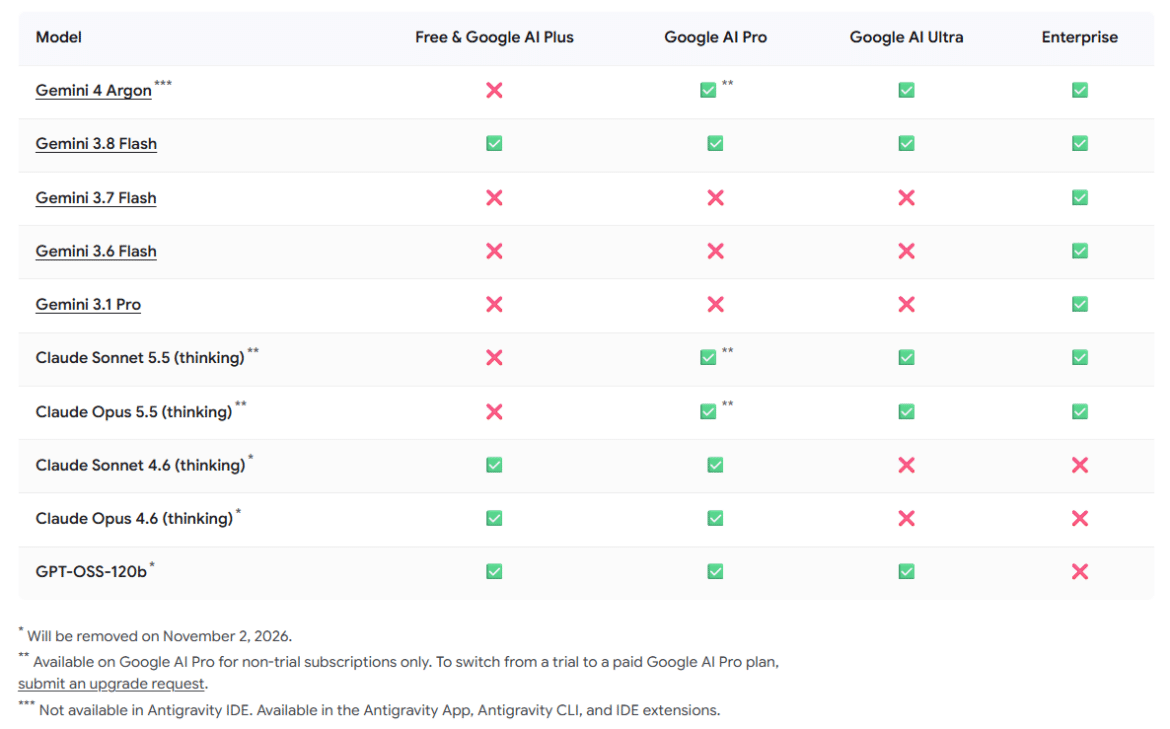
Task: Click the submit an upgrade request link
Action: [x=111, y=683]
